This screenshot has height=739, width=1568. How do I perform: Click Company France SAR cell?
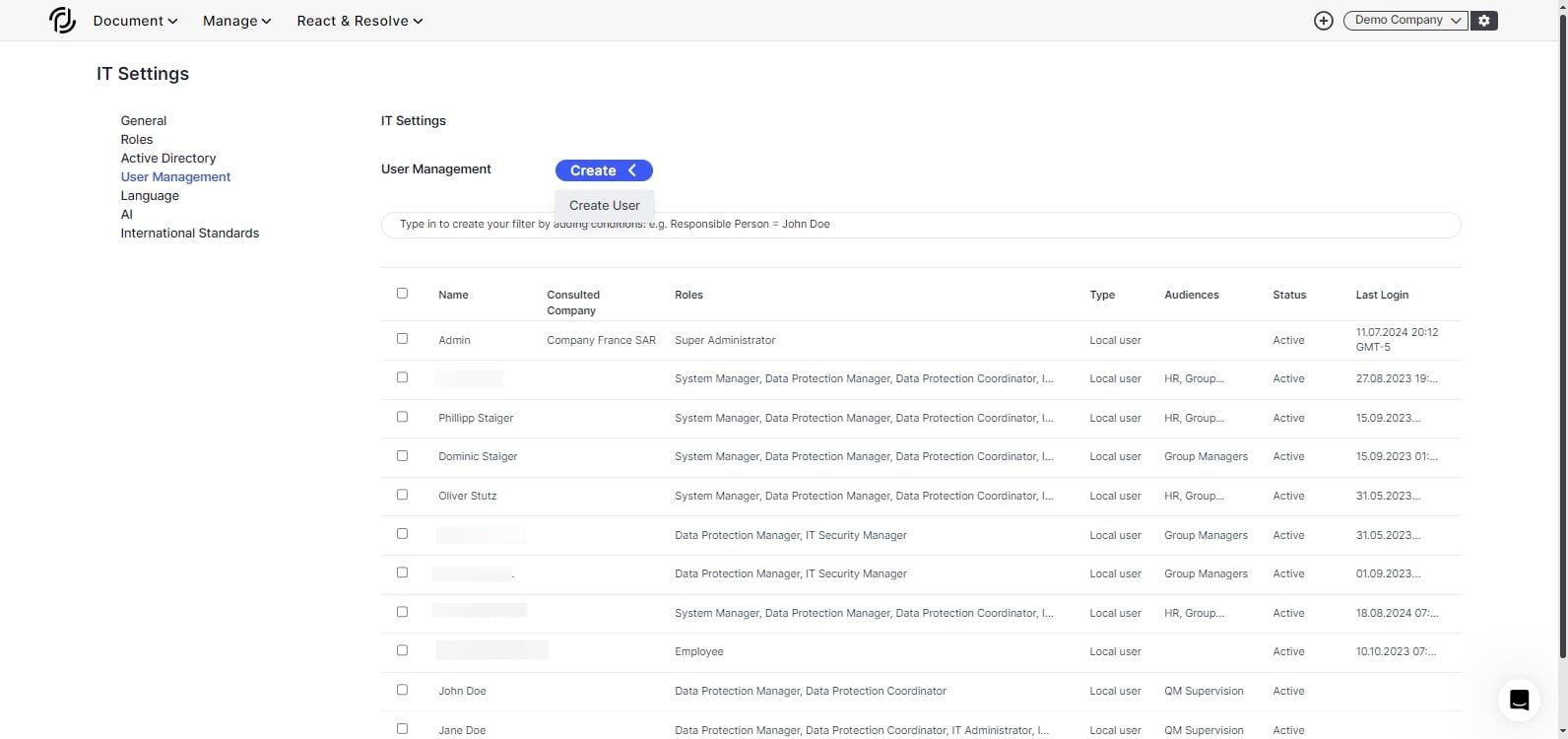[x=601, y=340]
